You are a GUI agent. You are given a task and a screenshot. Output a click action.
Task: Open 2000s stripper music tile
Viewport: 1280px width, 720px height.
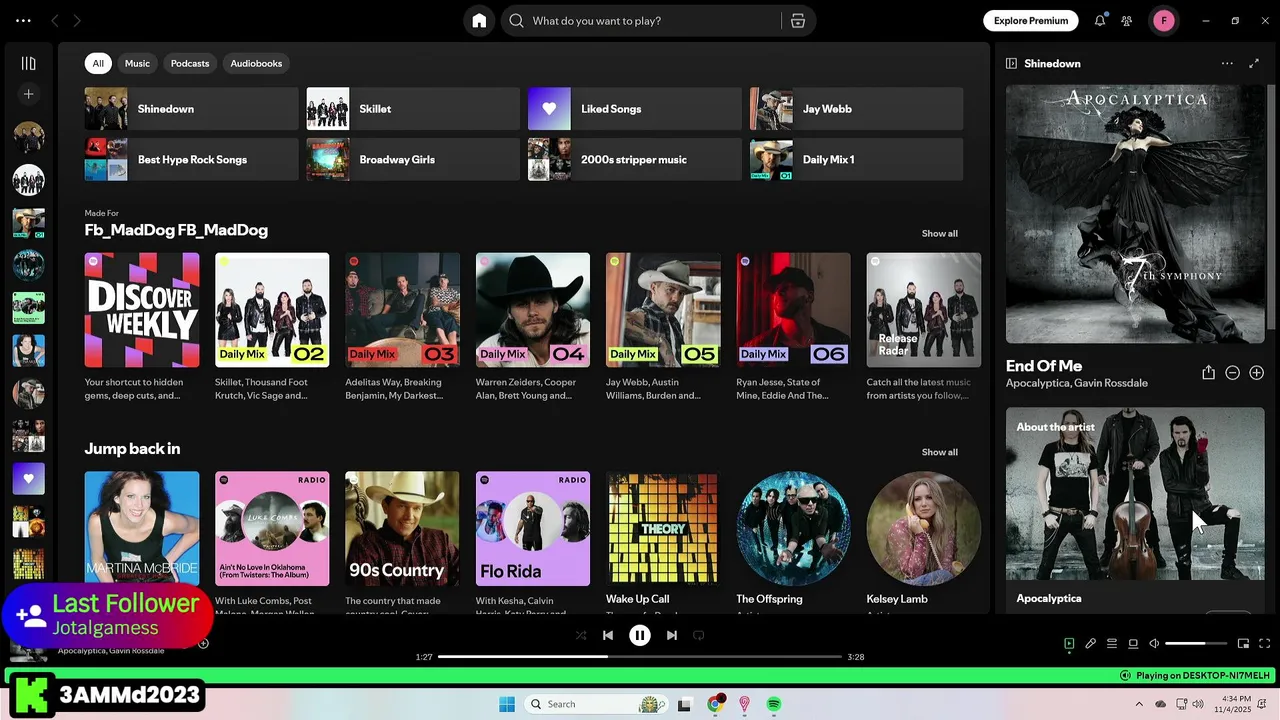635,159
